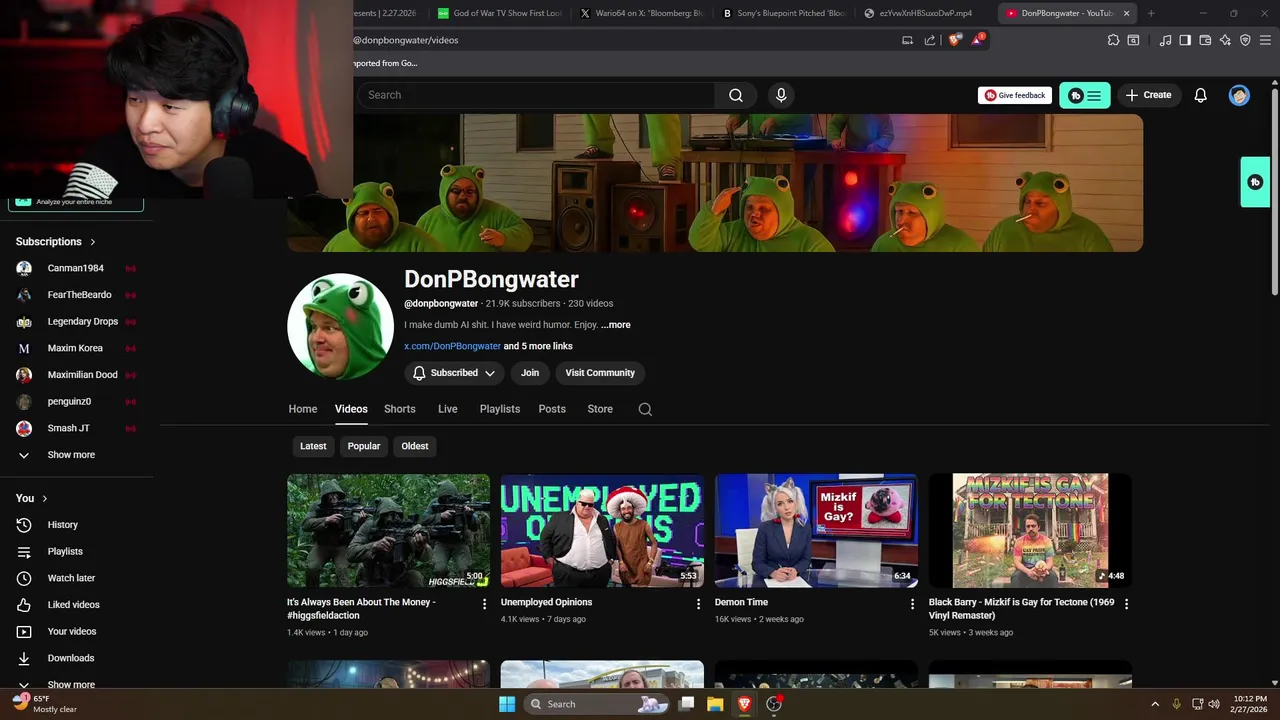Switch to the Wario64 on X browser tab
Image resolution: width=1280 pixels, height=720 pixels.
(644, 13)
